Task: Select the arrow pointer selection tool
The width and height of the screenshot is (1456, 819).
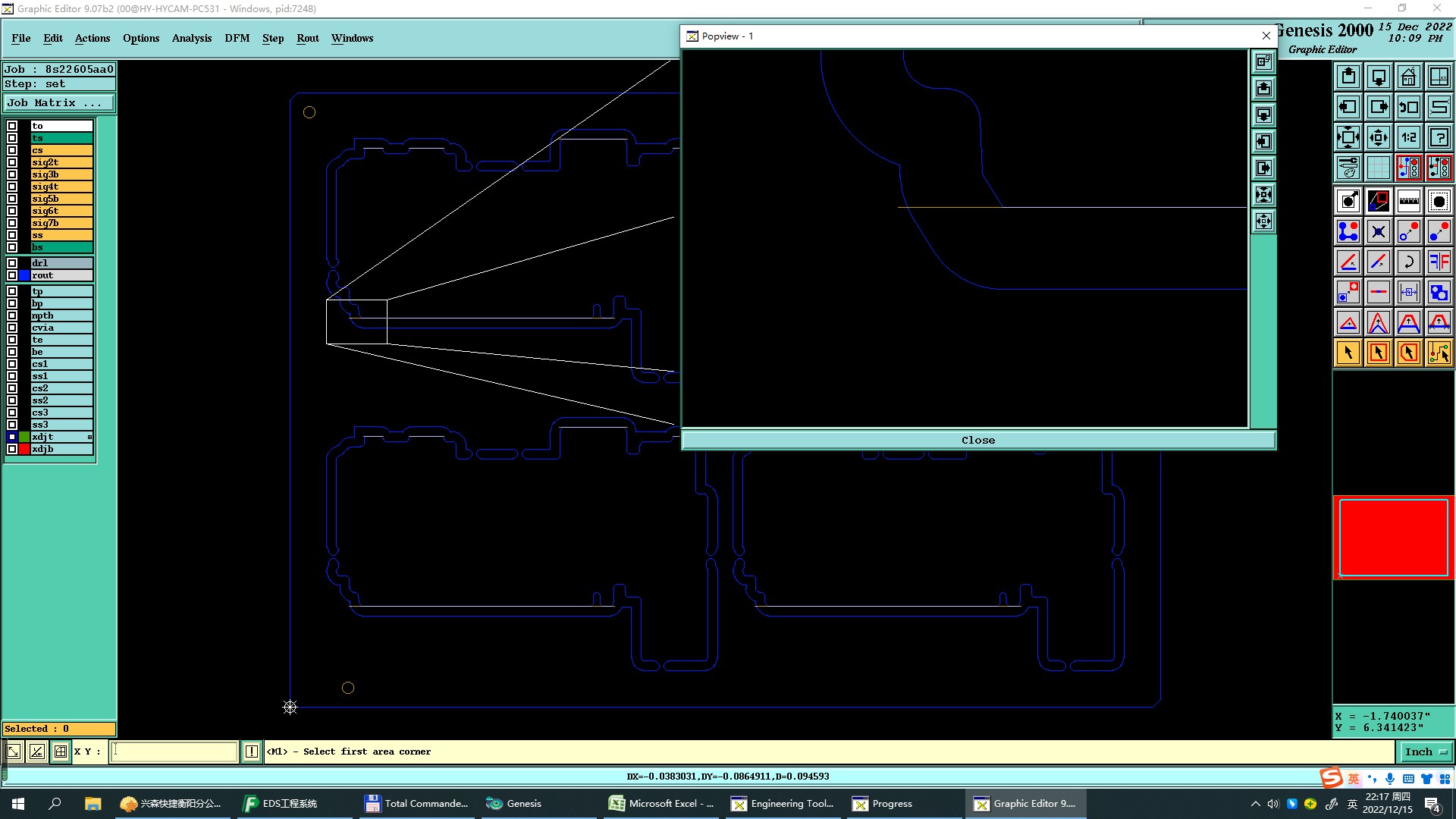Action: 1348,353
